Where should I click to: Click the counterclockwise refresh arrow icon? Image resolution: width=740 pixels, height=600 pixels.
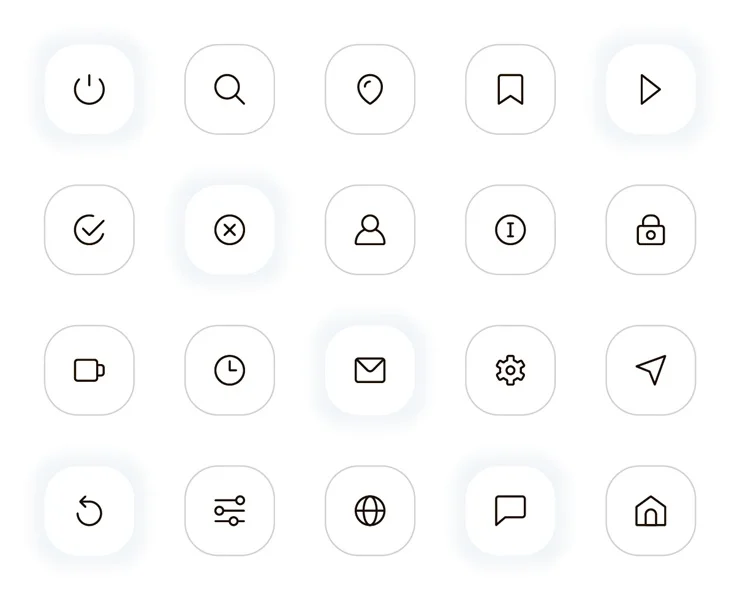click(89, 511)
